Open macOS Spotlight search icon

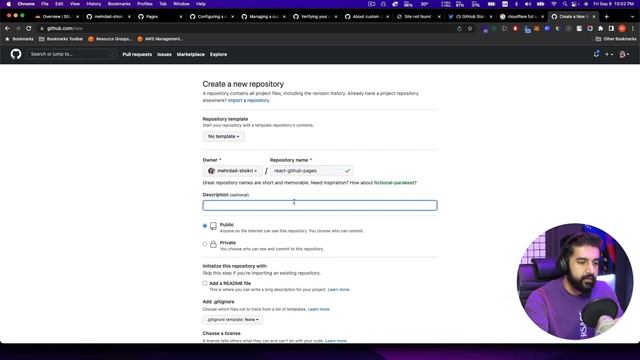(564, 4)
